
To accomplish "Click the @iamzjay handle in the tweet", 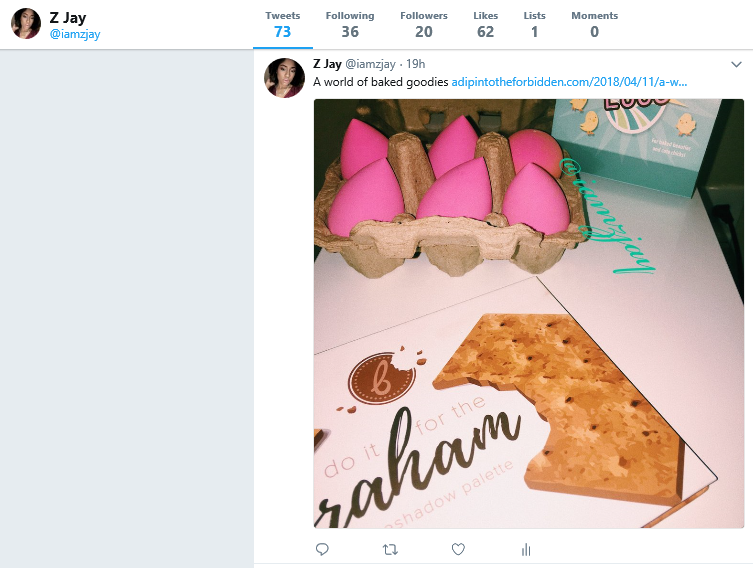I will [x=372, y=64].
